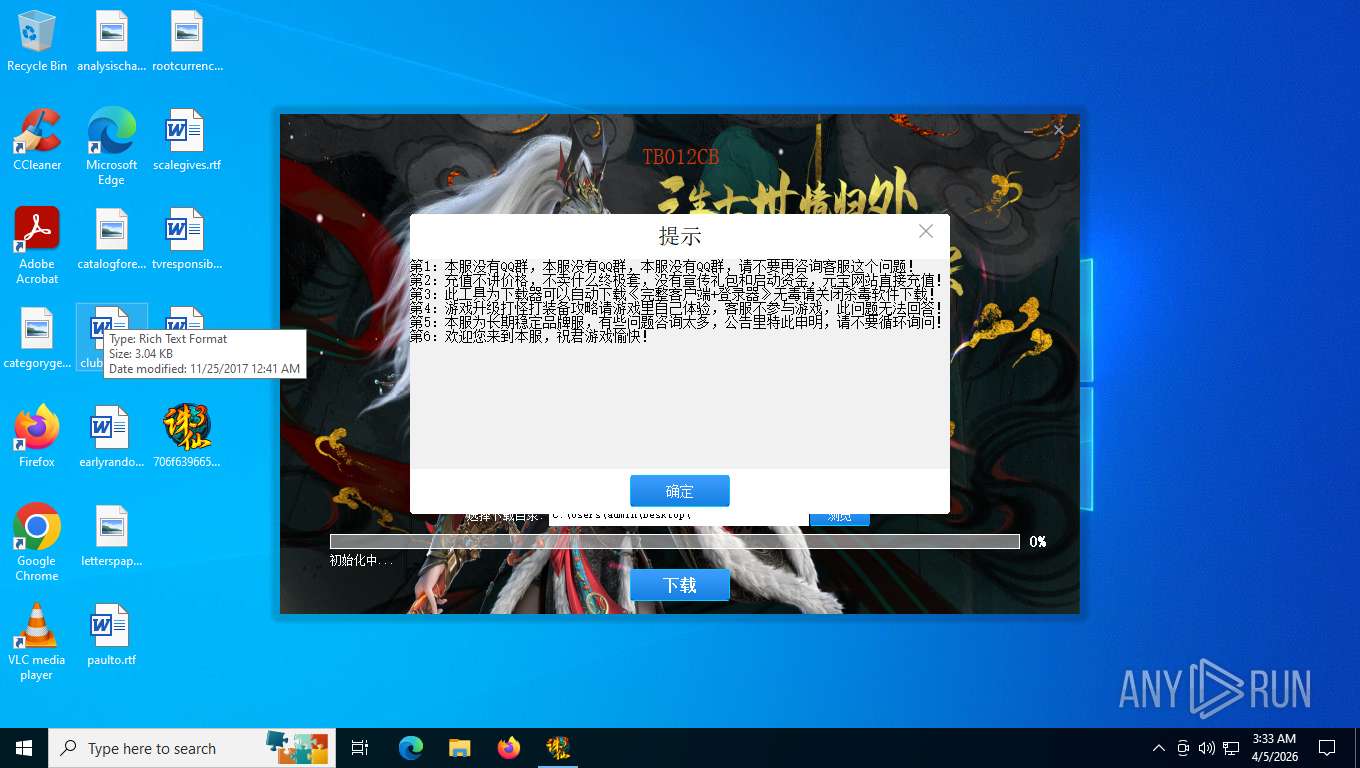
Task: Click the 0% progress label
Action: point(1038,542)
